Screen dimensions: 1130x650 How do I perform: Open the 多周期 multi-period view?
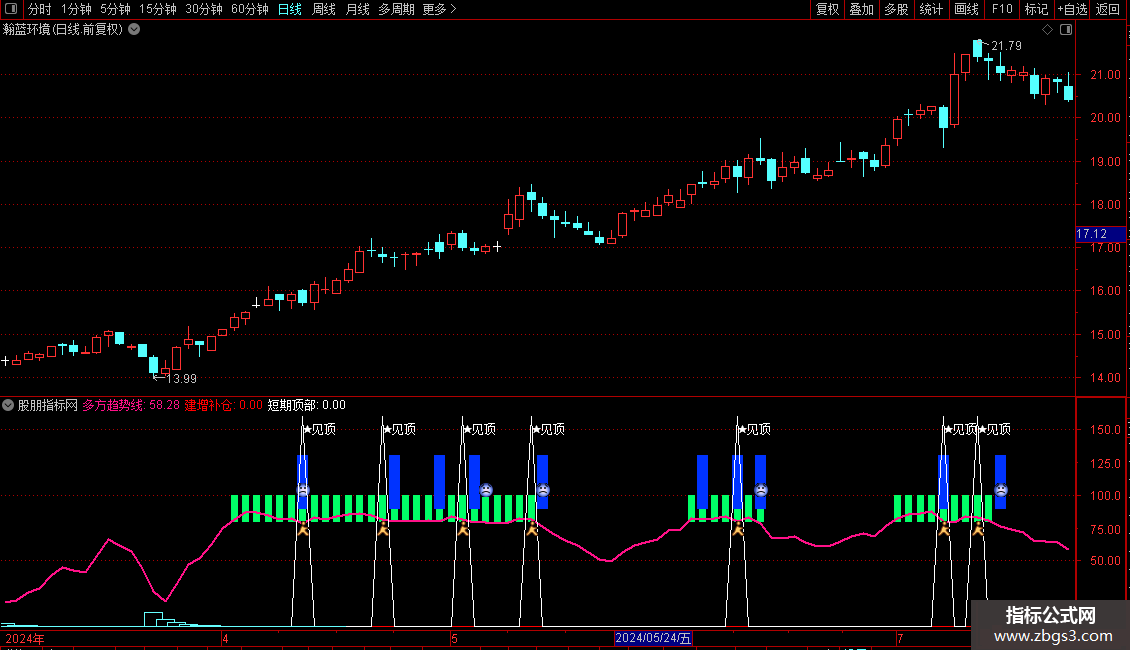point(396,9)
